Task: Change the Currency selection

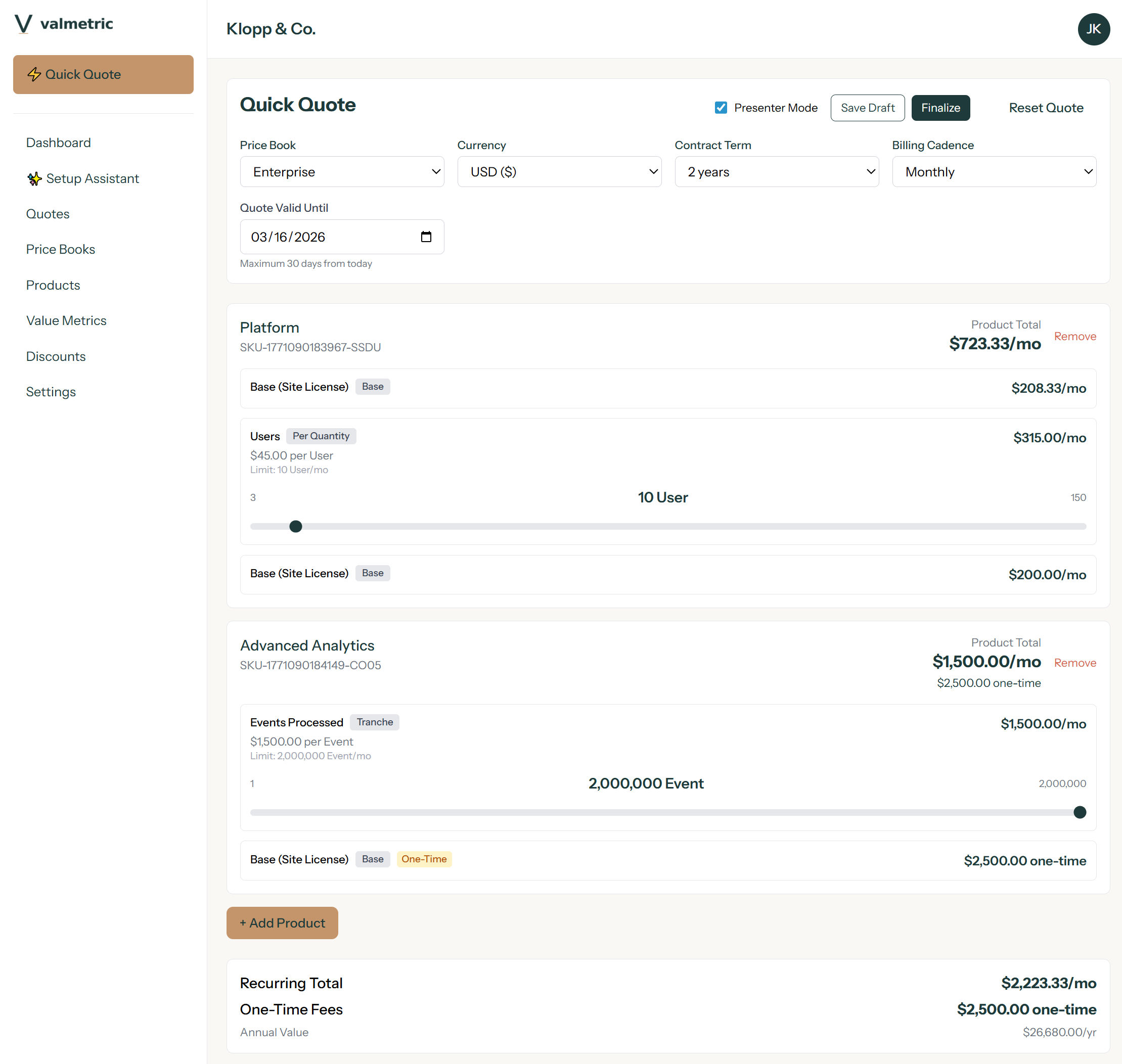Action: (x=559, y=171)
